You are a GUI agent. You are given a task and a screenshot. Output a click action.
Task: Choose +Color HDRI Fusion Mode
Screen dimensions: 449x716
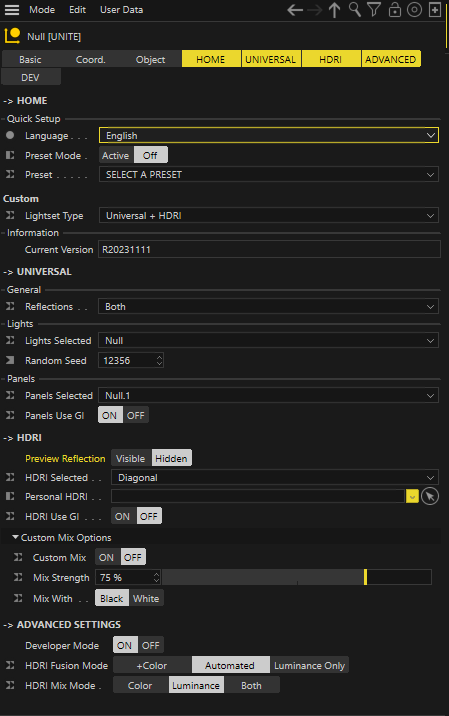[x=152, y=665]
